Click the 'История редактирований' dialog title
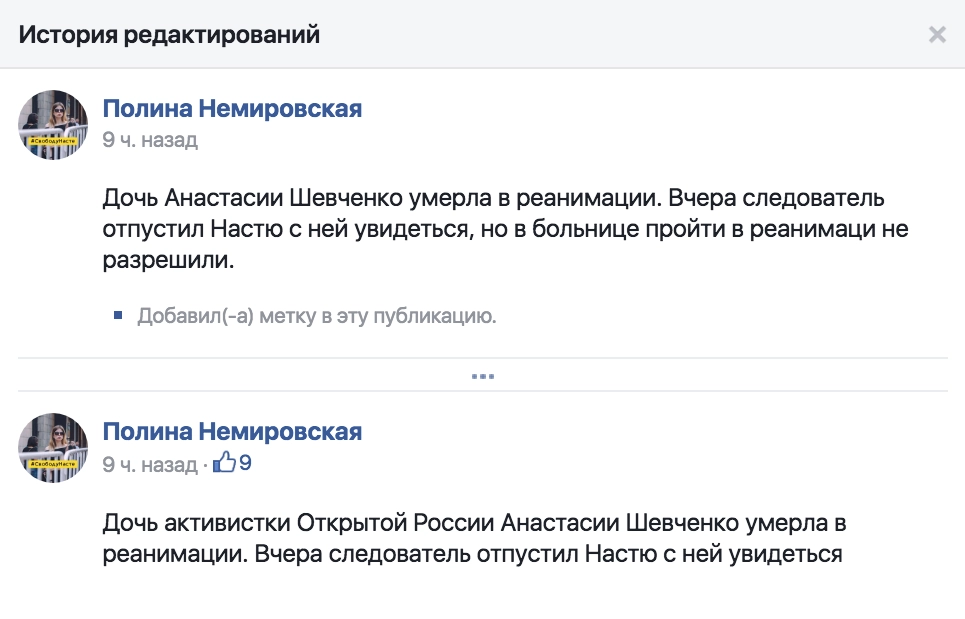965x619 pixels. (x=170, y=36)
